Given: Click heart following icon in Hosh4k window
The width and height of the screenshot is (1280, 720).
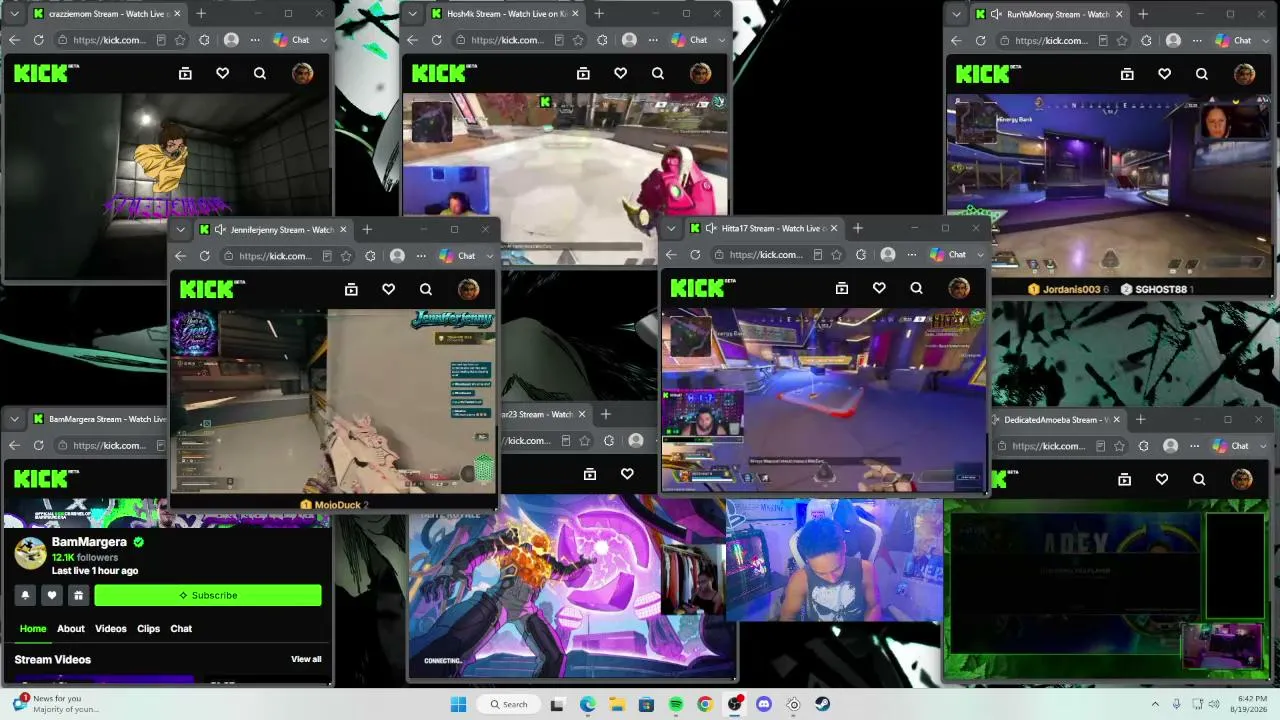Looking at the screenshot, I should [621, 73].
